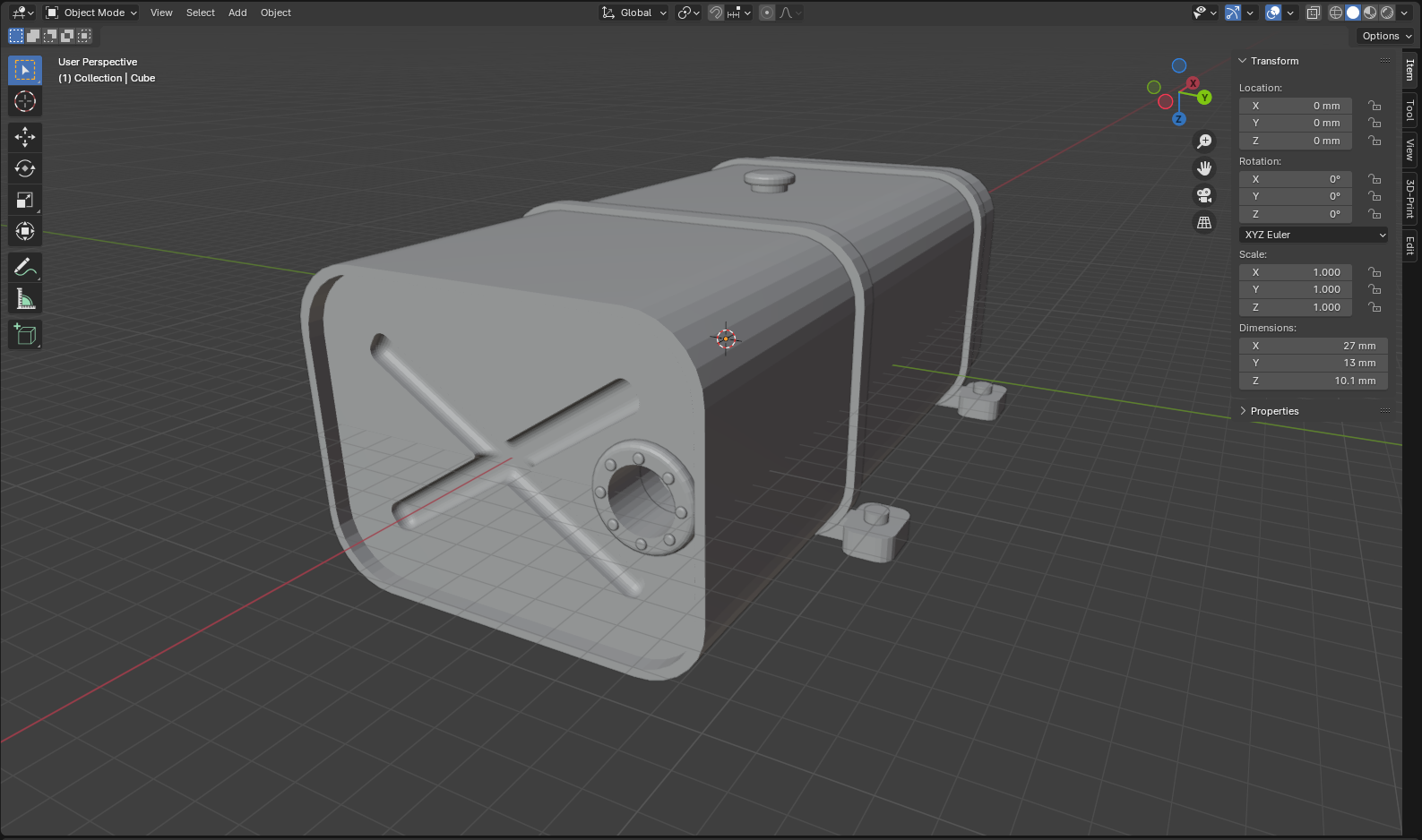Pick the Annotate pencil tool
Image resolution: width=1422 pixels, height=840 pixels.
(x=25, y=267)
